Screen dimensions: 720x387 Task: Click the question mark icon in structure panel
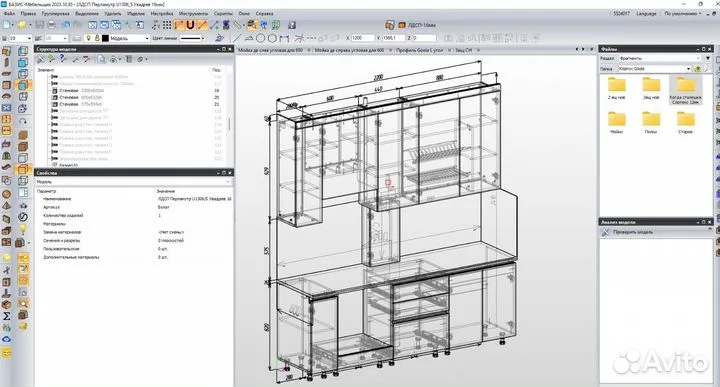coord(62,59)
